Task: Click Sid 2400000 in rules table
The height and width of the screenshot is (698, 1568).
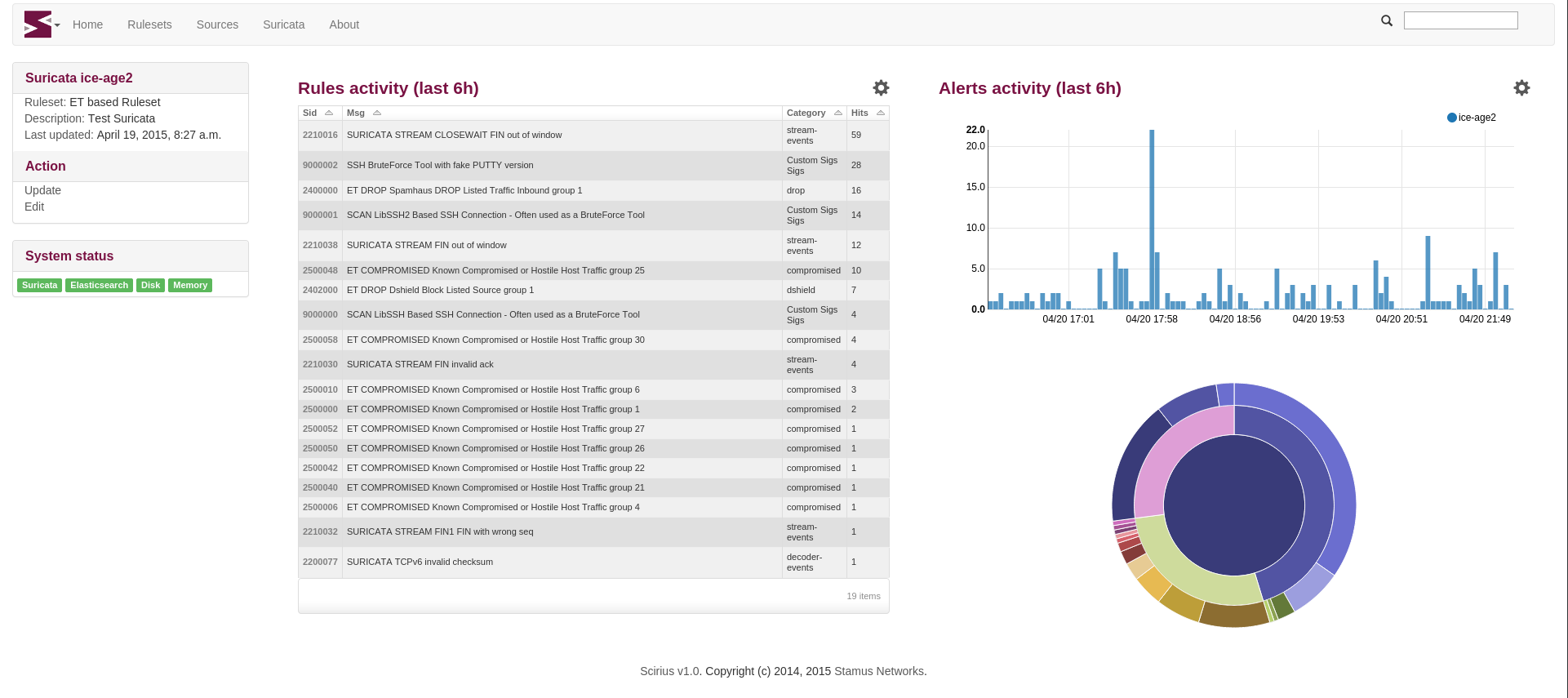Action: (x=320, y=190)
